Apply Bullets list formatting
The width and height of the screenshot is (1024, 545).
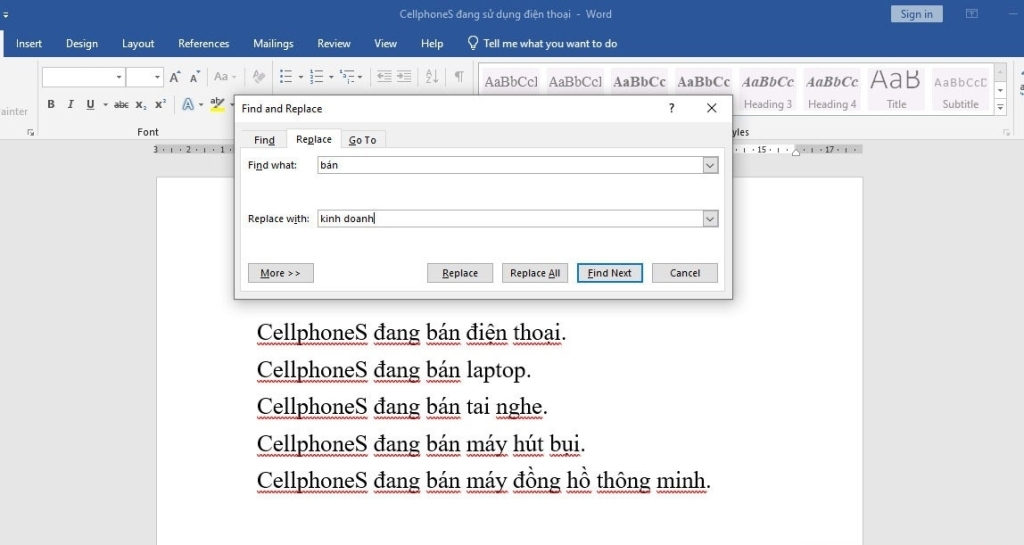(286, 77)
